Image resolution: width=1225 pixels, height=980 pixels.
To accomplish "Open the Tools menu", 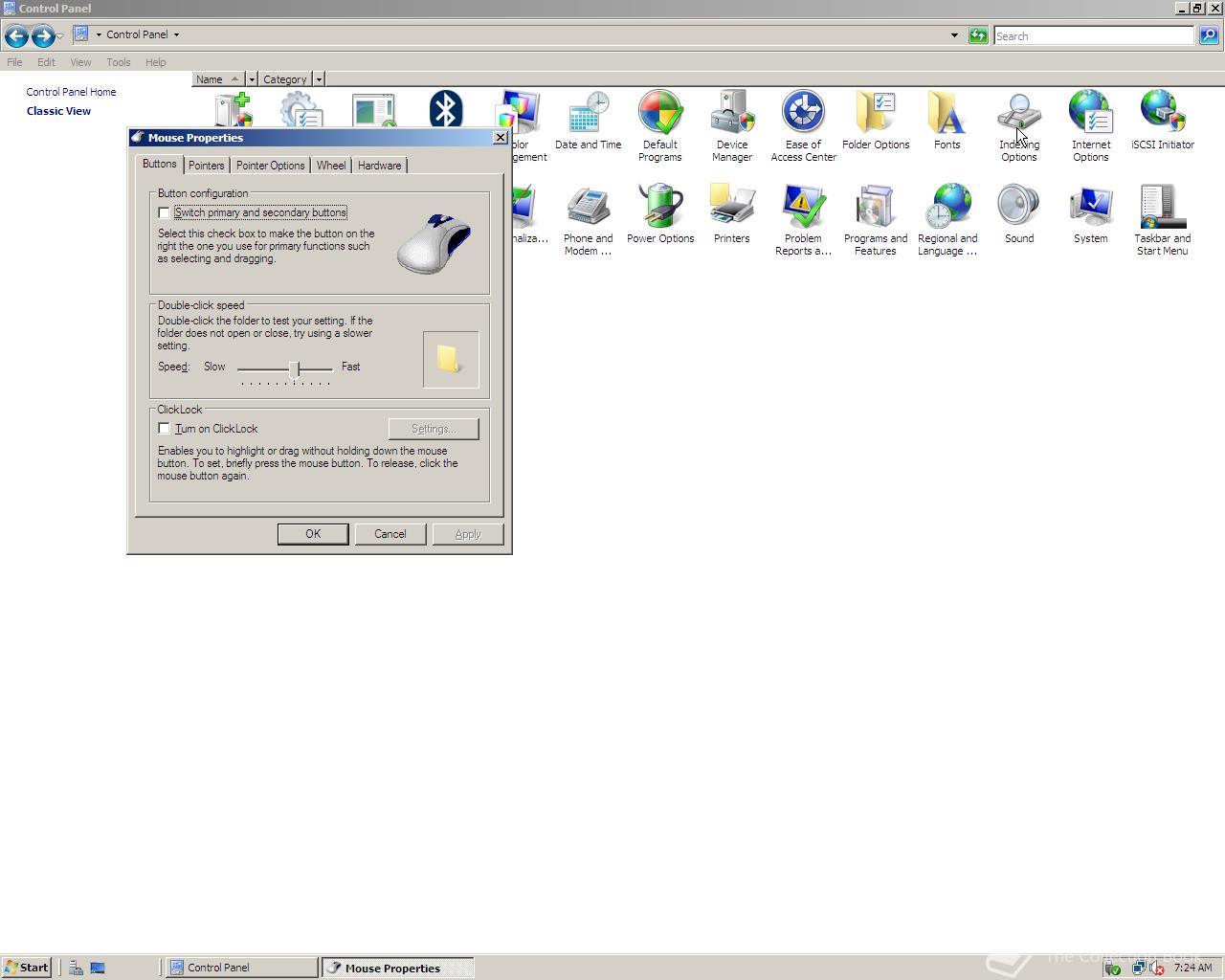I will (119, 62).
